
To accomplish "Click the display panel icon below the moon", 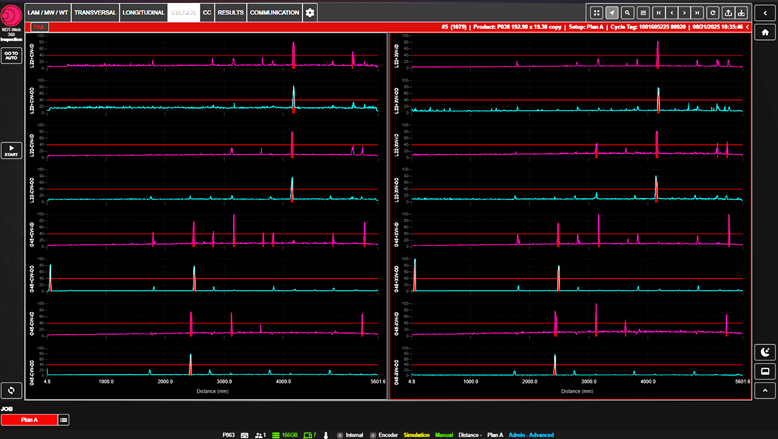I will pyautogui.click(x=765, y=371).
